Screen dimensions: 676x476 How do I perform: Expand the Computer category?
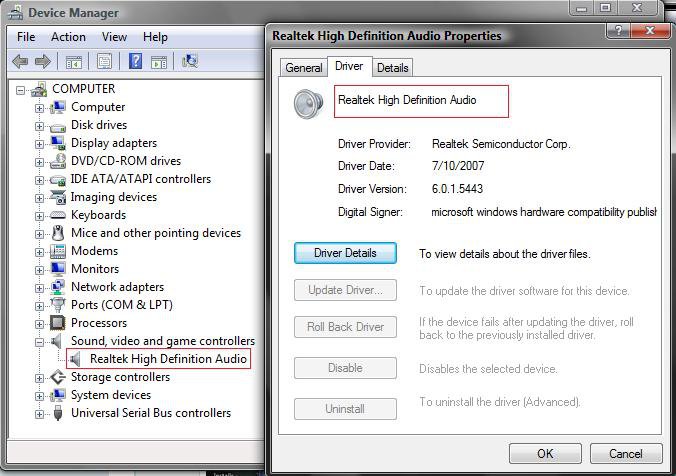(x=39, y=108)
